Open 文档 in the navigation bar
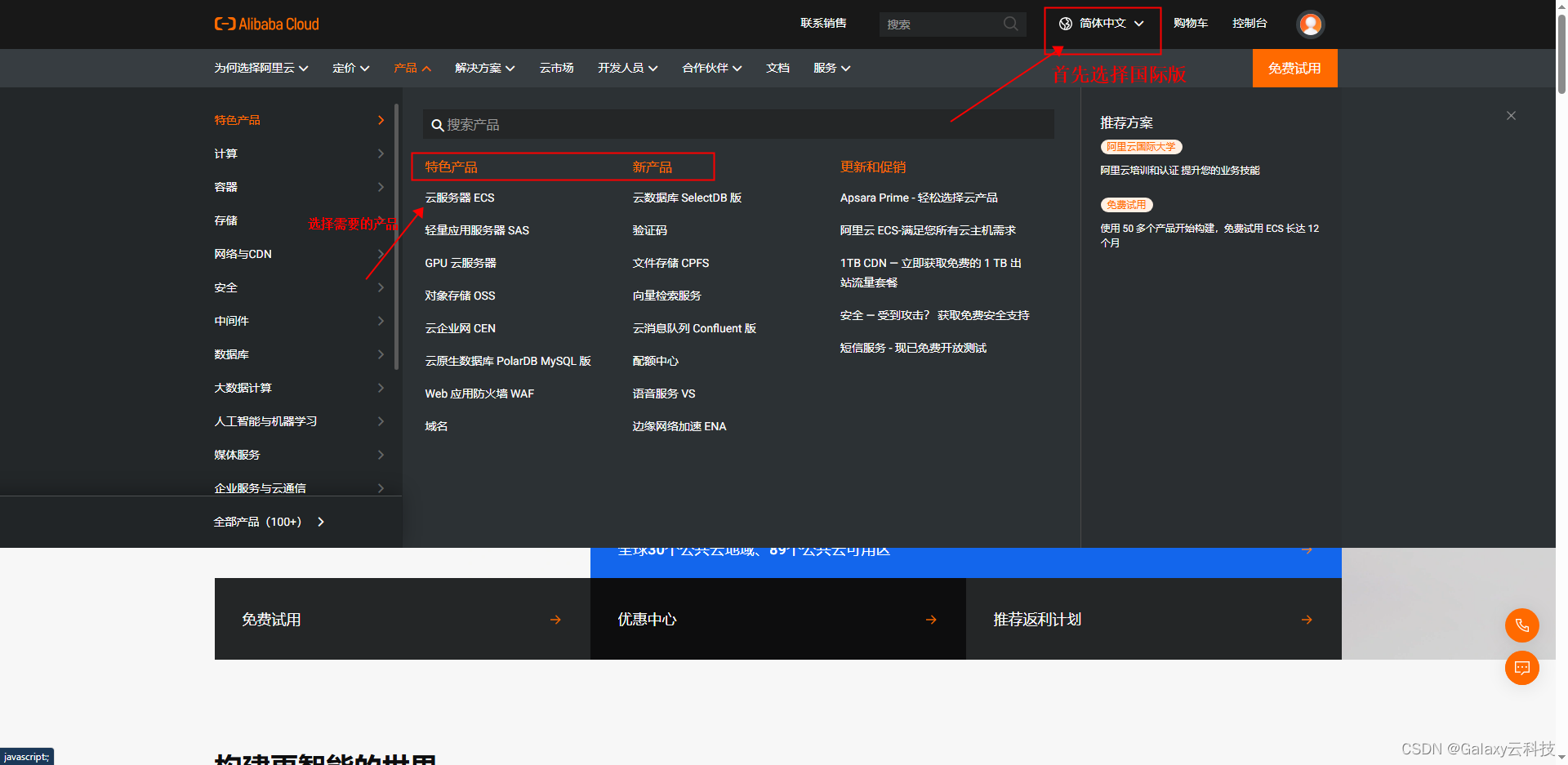 pyautogui.click(x=777, y=68)
